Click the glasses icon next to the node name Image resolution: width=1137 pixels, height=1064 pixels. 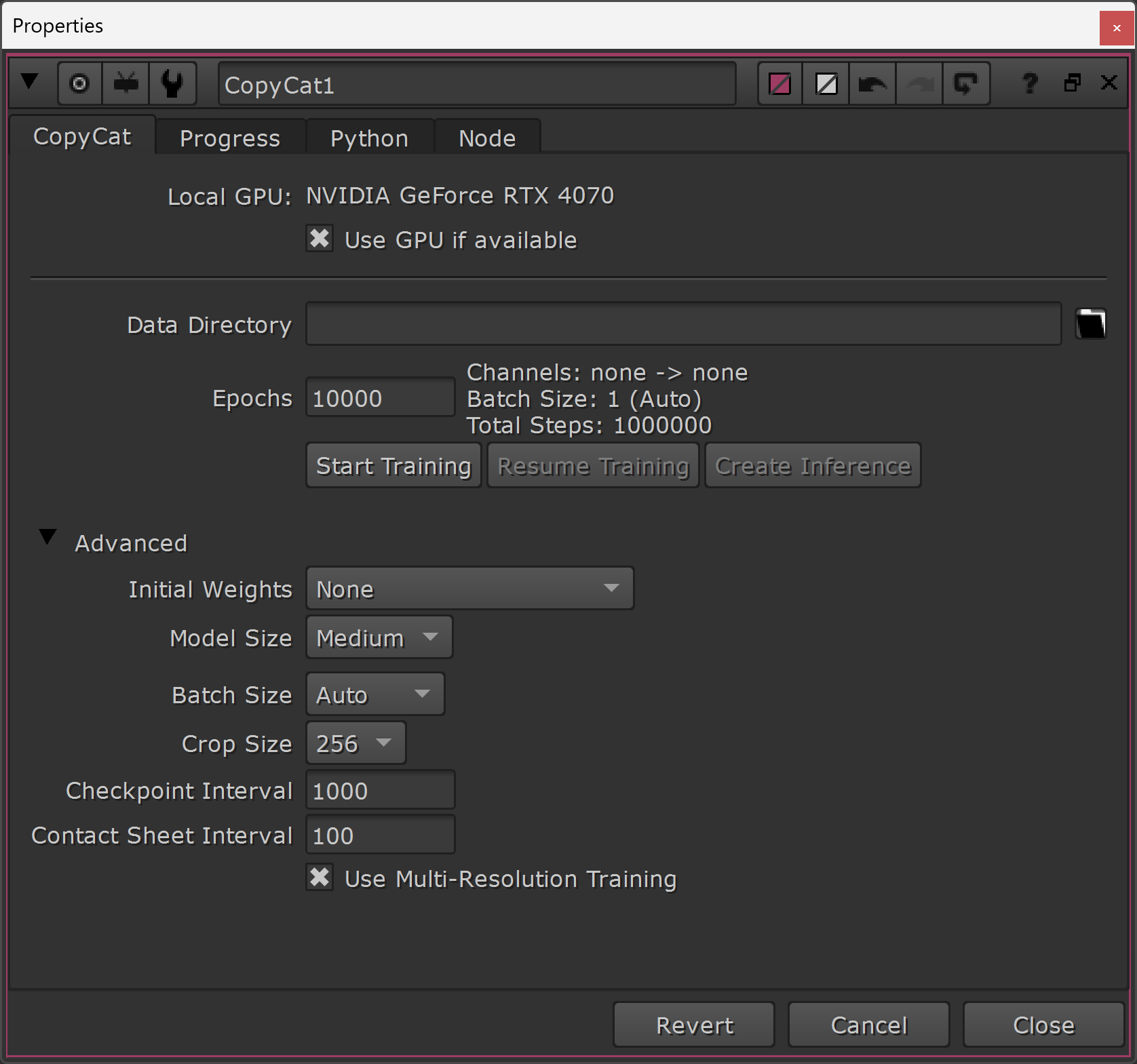click(125, 83)
